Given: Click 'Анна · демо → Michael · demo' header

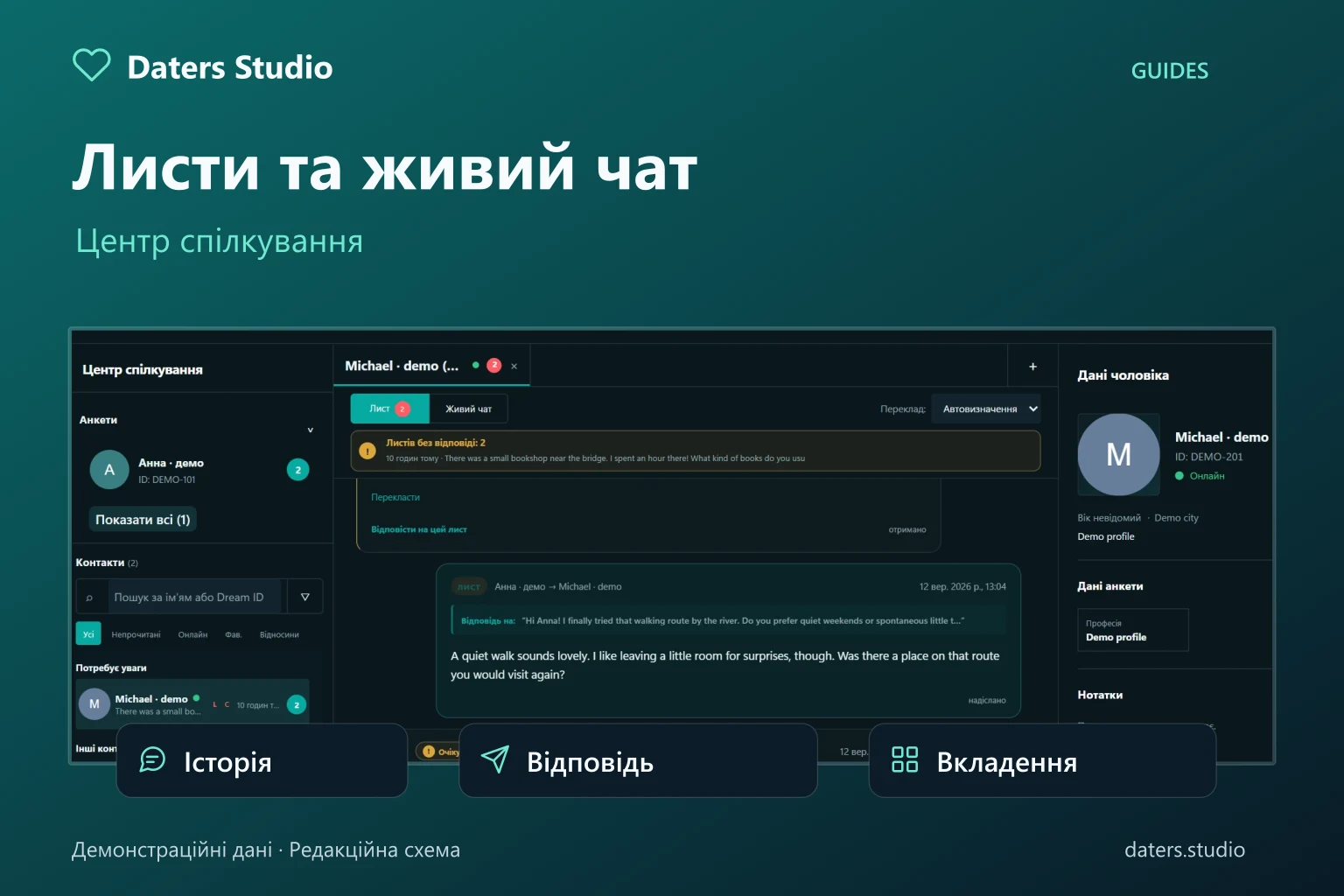Looking at the screenshot, I should [x=558, y=586].
